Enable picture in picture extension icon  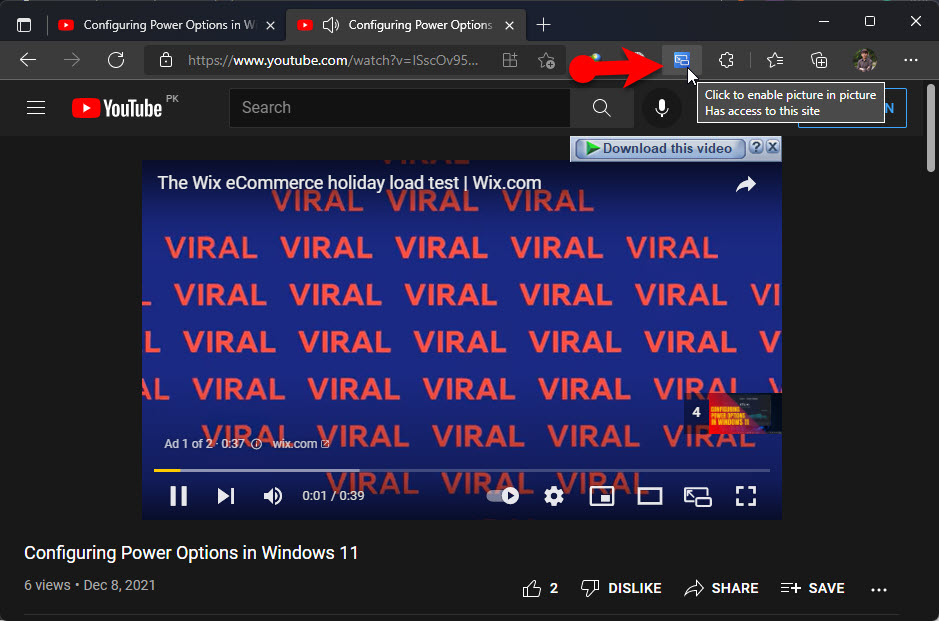tap(681, 60)
